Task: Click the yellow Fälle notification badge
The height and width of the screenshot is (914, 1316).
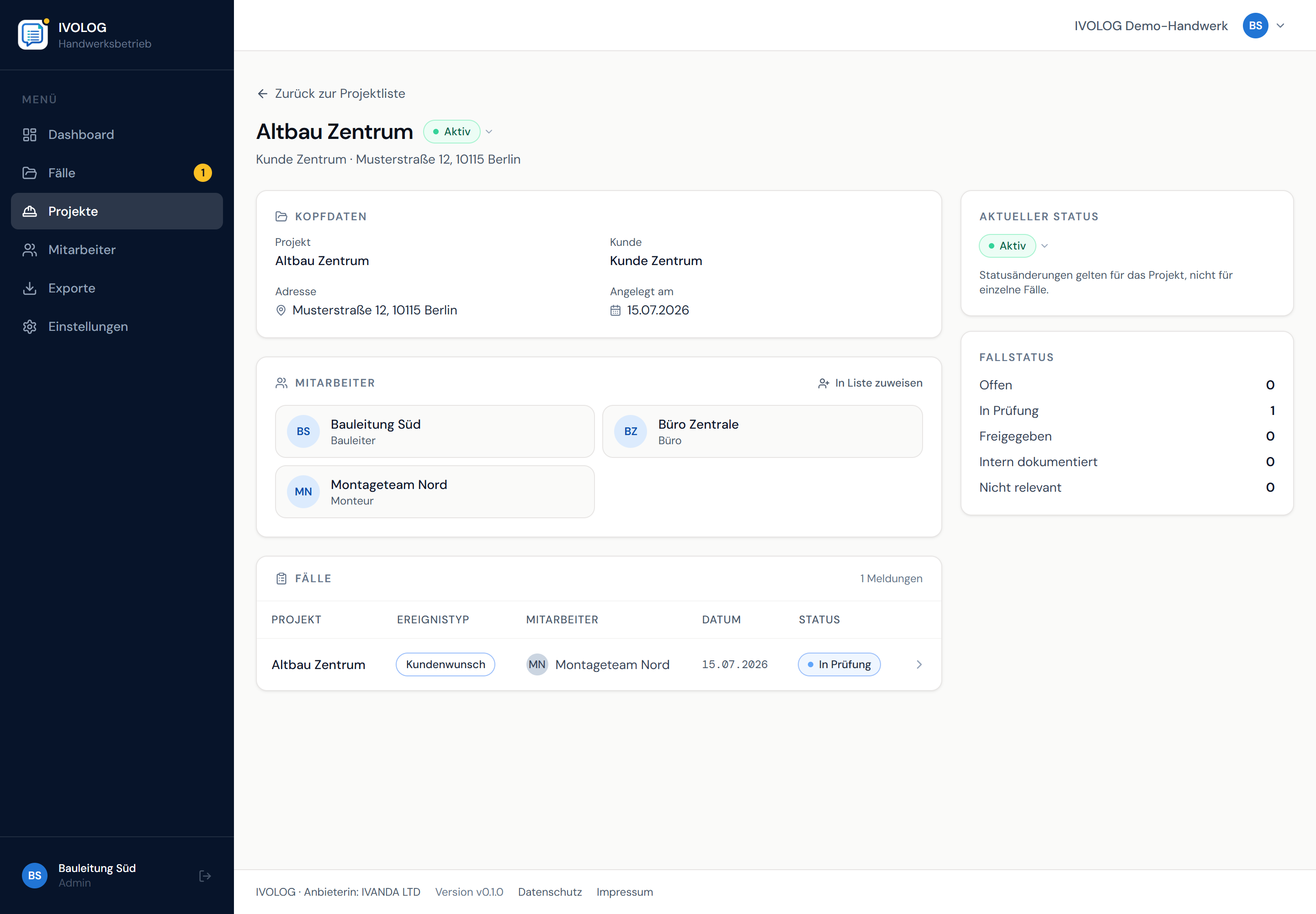Action: [203, 173]
